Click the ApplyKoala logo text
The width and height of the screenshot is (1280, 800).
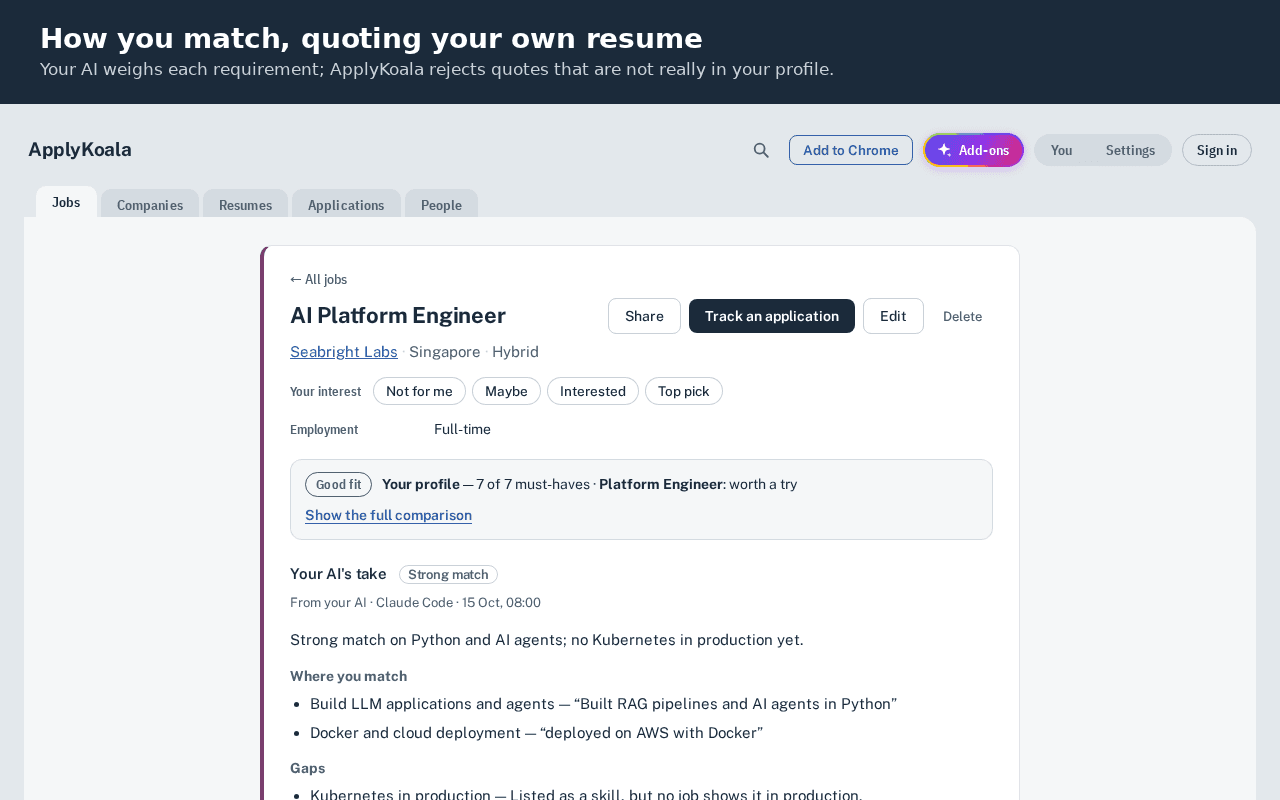click(x=80, y=150)
